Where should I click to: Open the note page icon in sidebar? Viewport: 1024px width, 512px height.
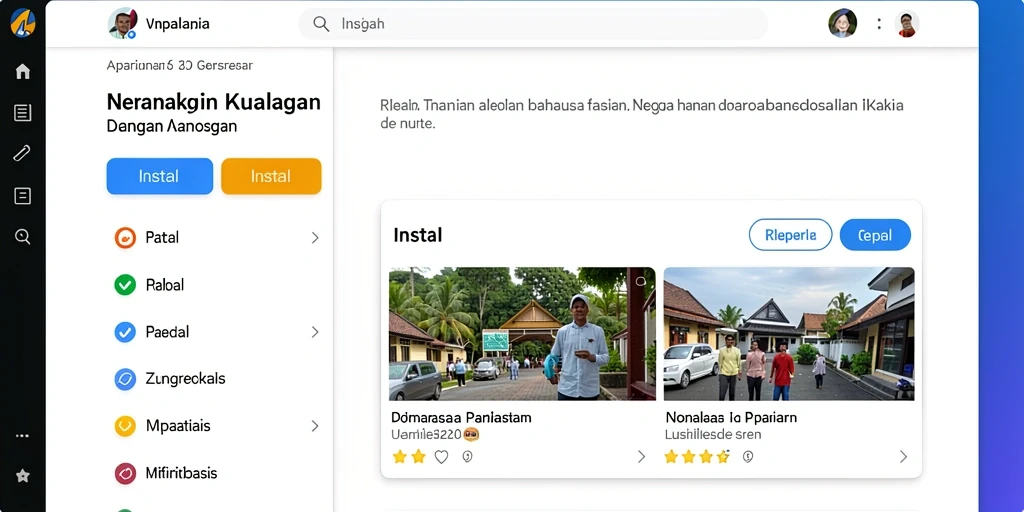tap(23, 196)
